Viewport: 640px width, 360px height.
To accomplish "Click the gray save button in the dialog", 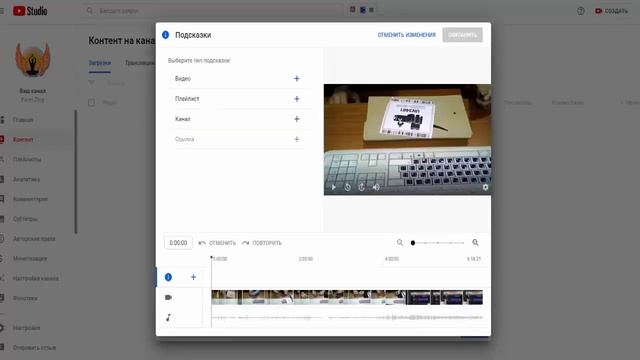I will click(x=462, y=35).
